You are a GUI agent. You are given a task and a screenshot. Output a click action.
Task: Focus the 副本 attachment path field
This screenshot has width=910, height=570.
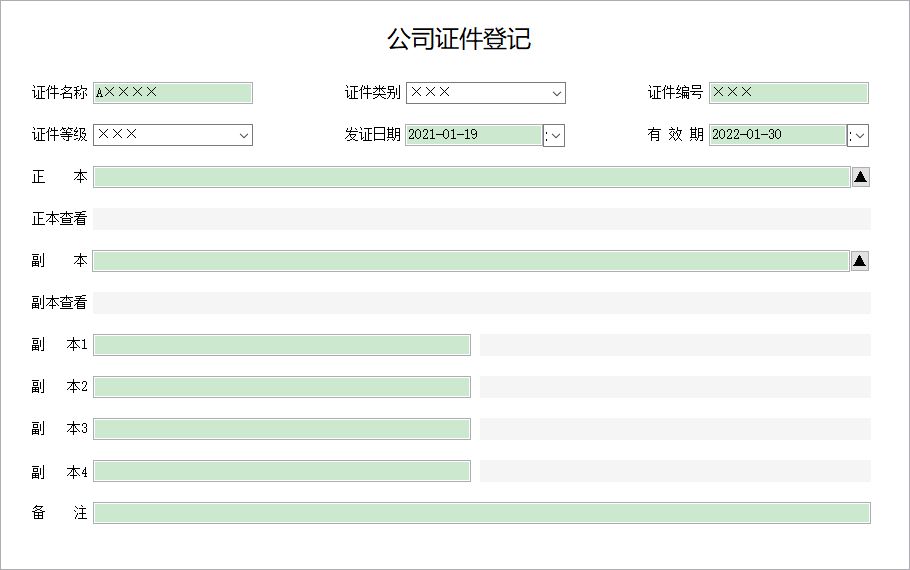pos(471,261)
